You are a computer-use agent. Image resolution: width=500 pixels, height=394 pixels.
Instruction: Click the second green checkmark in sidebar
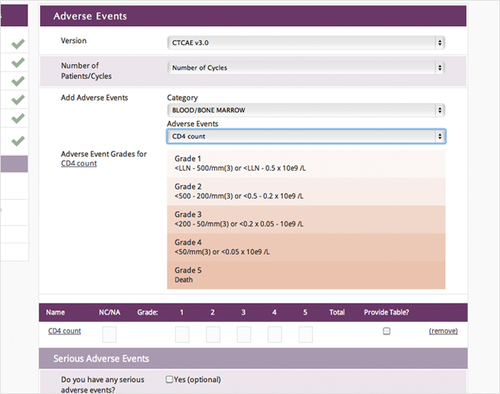coord(18,62)
